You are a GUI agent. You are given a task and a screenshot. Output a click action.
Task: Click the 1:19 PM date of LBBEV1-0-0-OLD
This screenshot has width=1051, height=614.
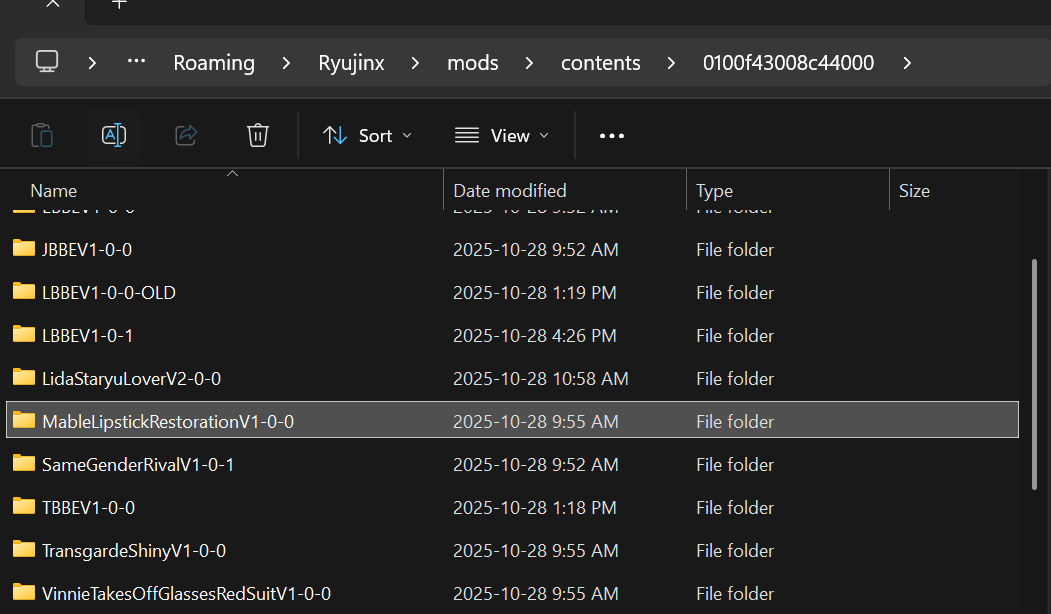(535, 292)
